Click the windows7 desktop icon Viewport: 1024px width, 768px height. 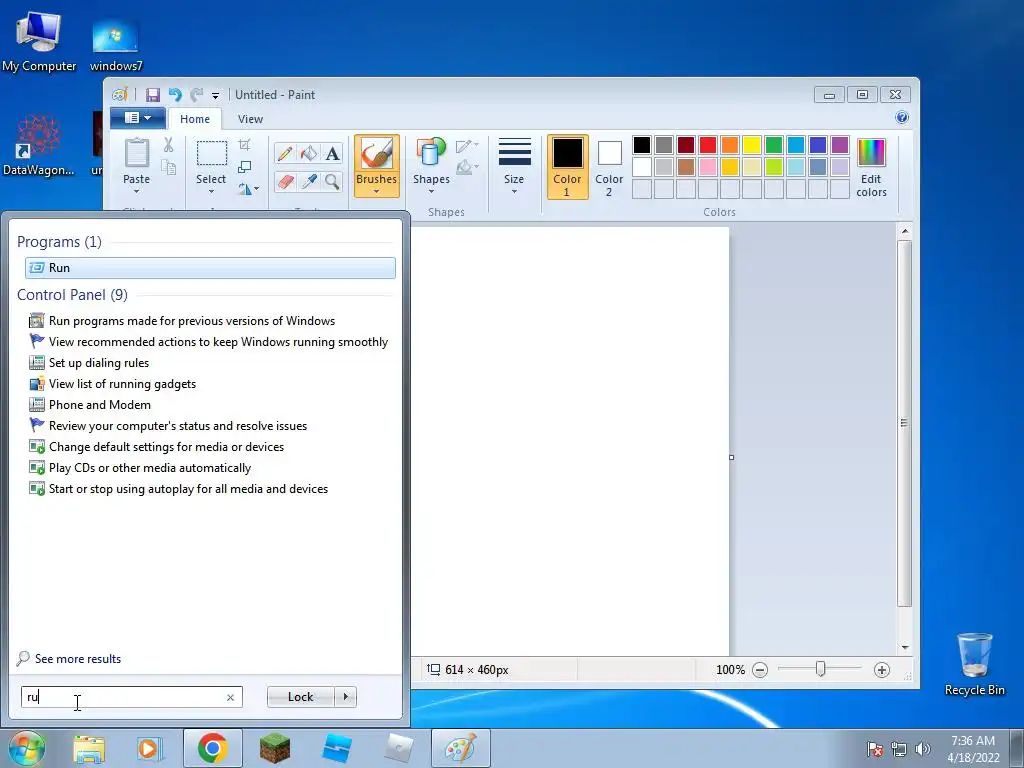(116, 44)
